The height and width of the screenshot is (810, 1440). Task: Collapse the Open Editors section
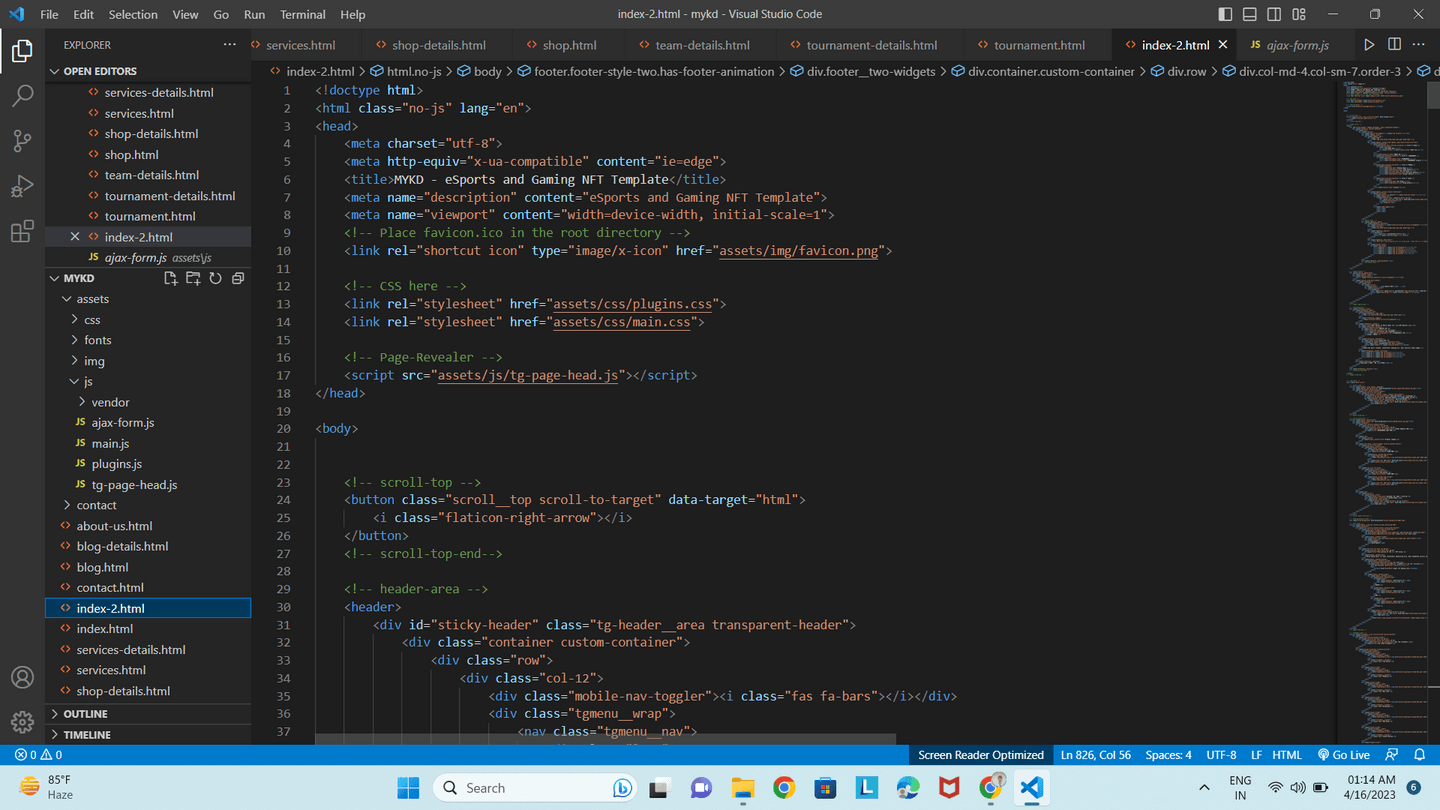(x=148, y=71)
